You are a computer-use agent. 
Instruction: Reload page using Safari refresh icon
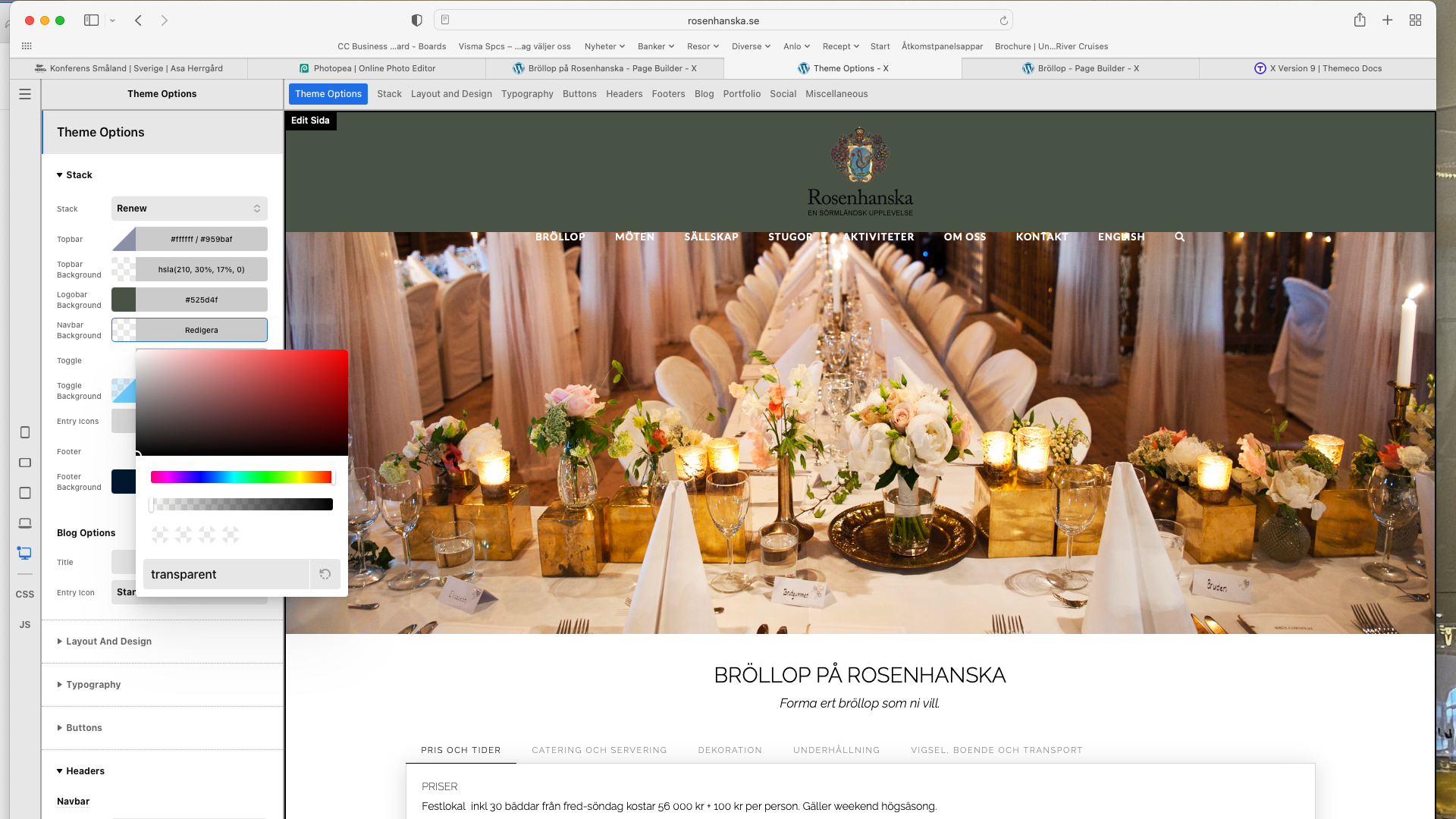click(x=1003, y=20)
